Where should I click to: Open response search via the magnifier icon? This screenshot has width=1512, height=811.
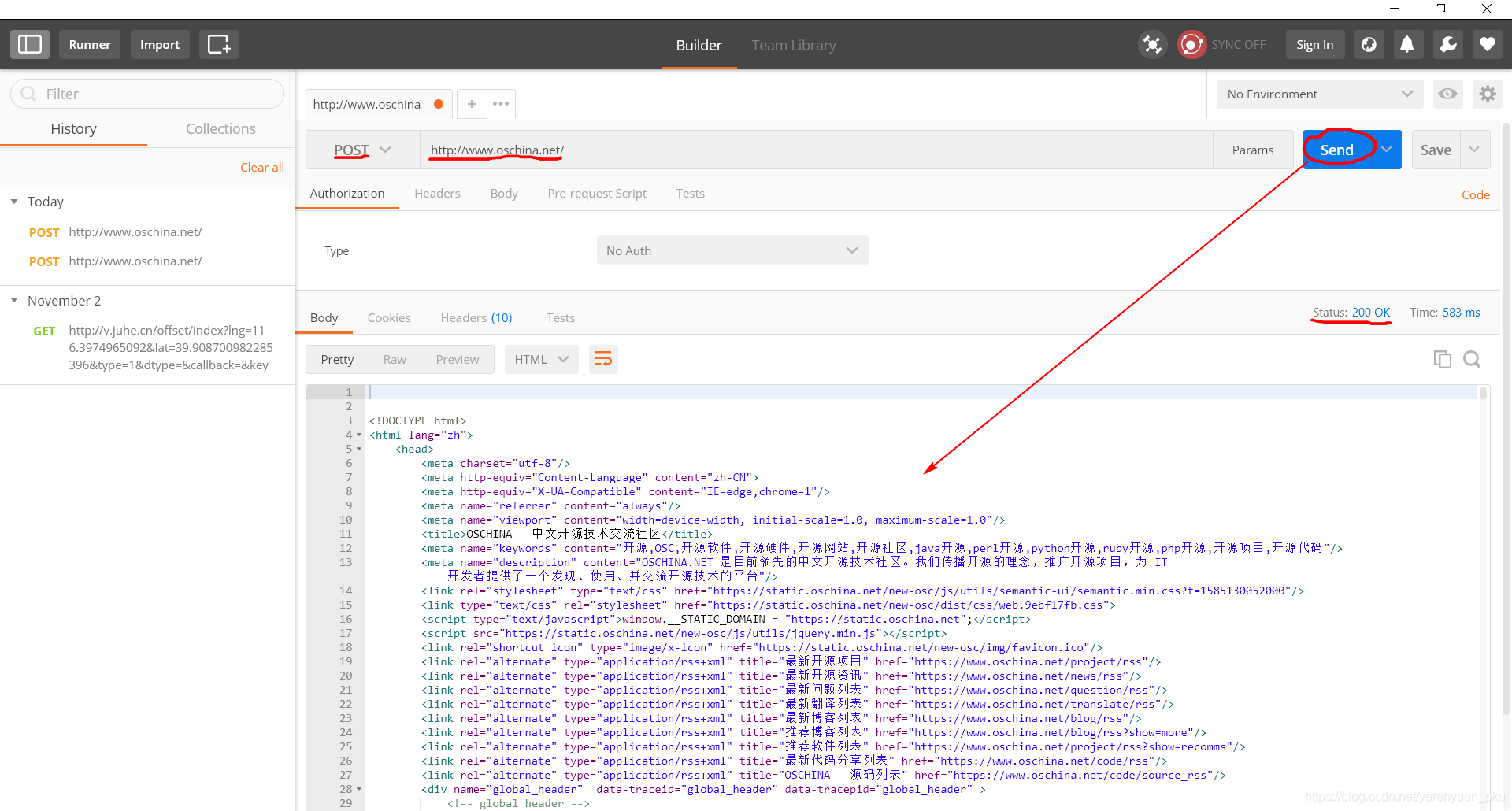(x=1471, y=358)
